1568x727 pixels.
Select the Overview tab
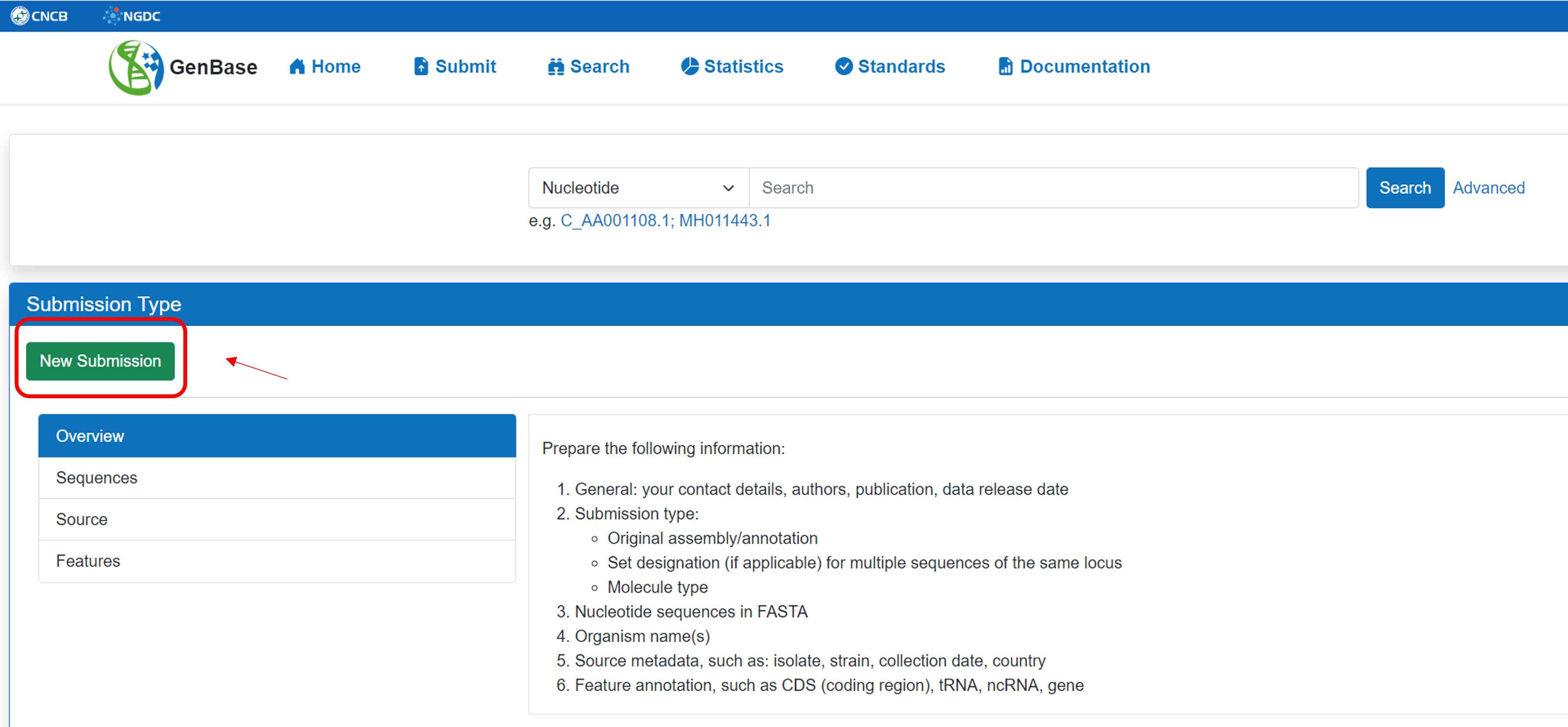coord(277,436)
